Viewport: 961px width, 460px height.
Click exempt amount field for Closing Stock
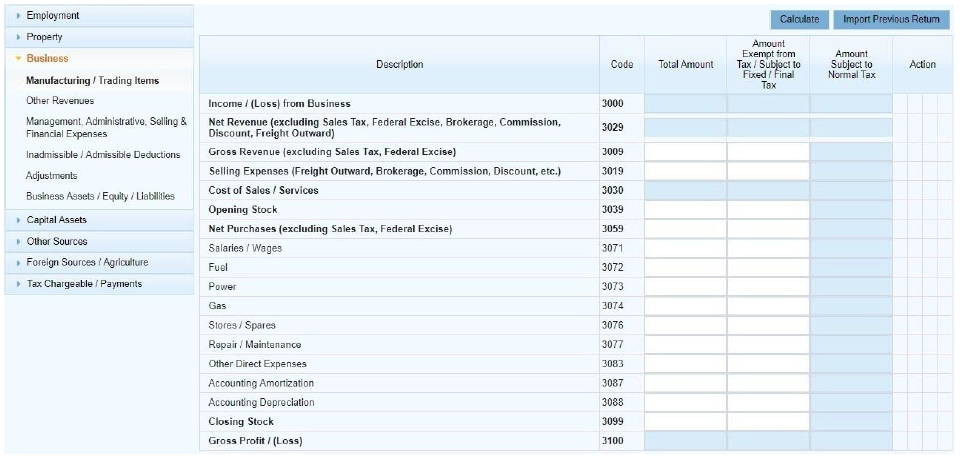[768, 422]
